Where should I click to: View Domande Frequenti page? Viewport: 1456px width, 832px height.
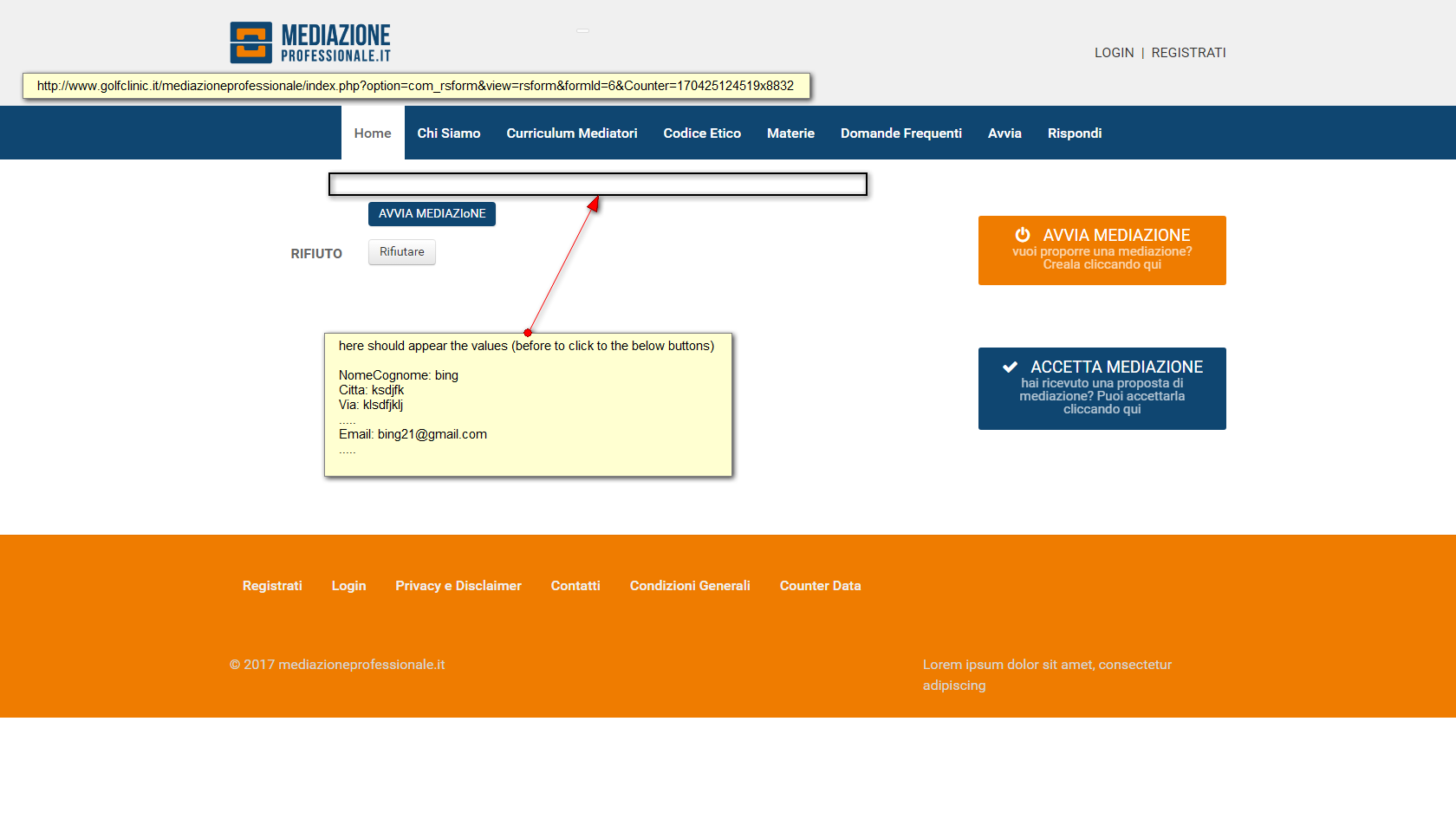click(901, 133)
